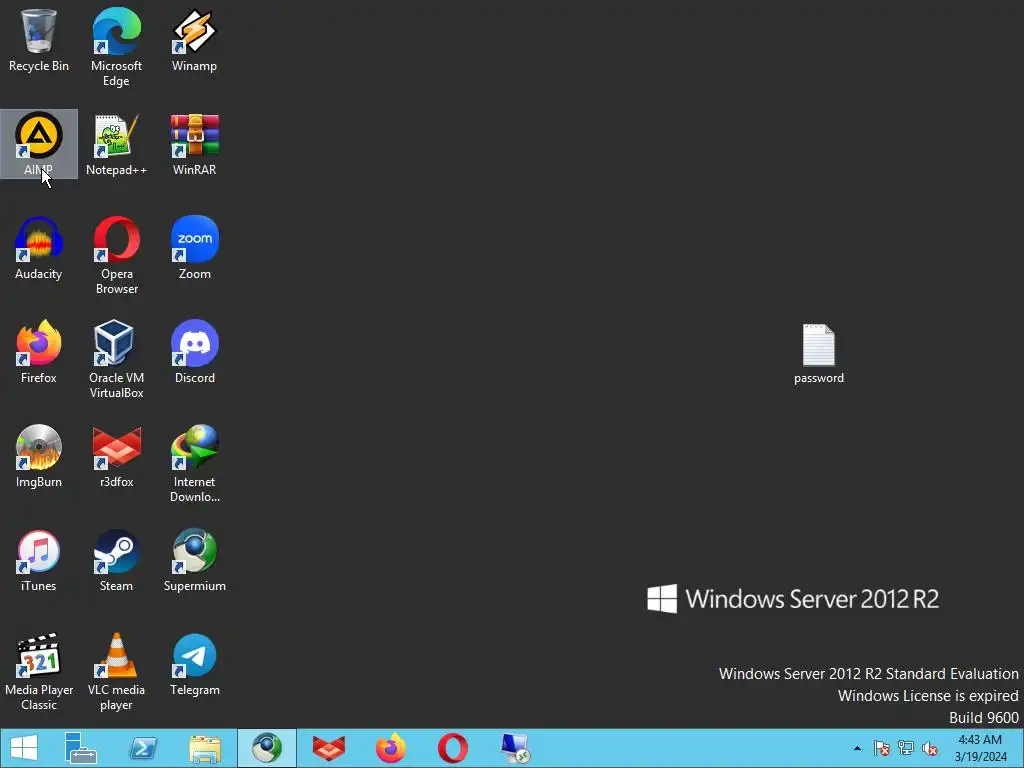Select the Winamp desktop shortcut
The image size is (1024, 768).
pos(194,40)
